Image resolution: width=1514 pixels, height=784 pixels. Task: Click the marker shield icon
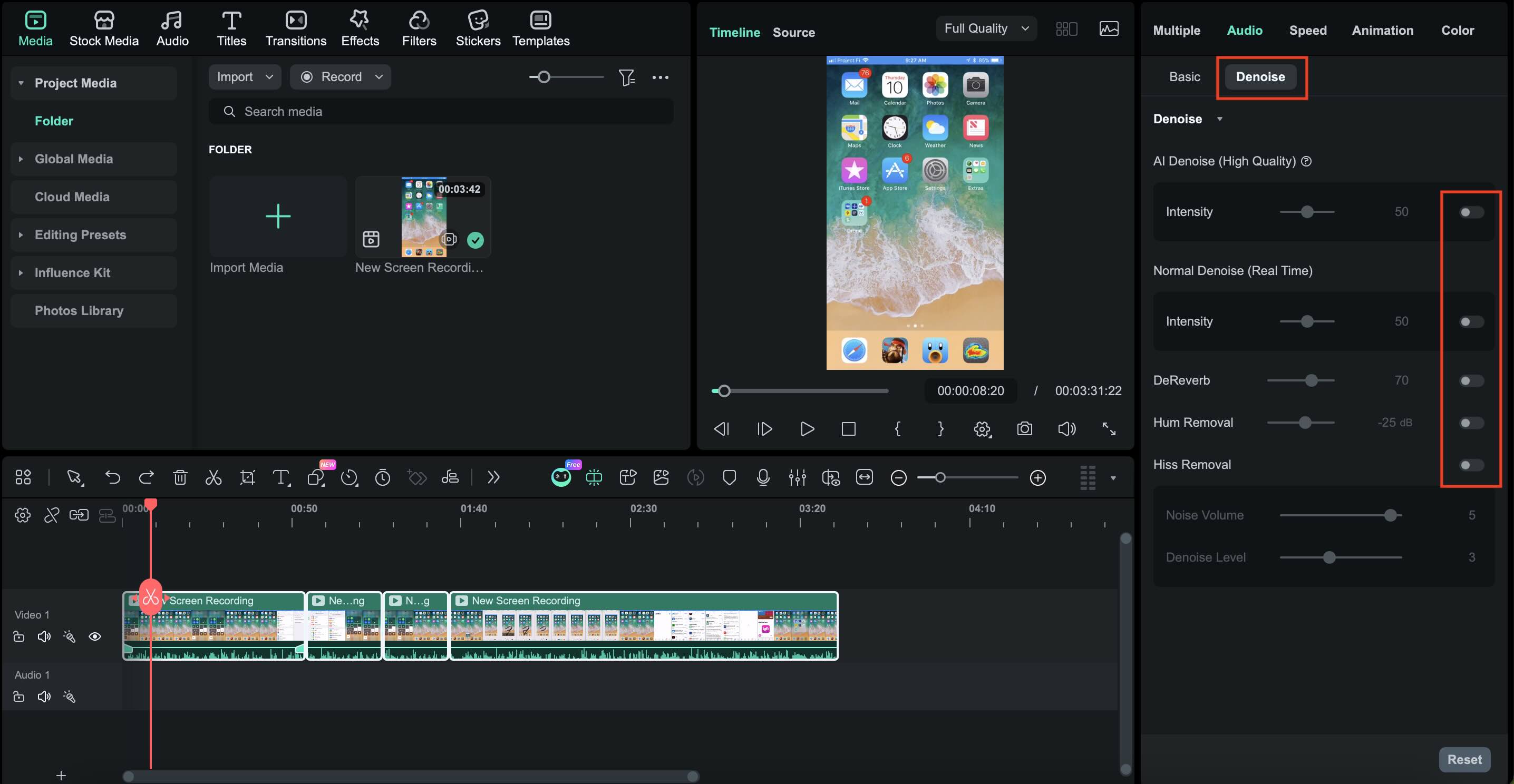[729, 477]
